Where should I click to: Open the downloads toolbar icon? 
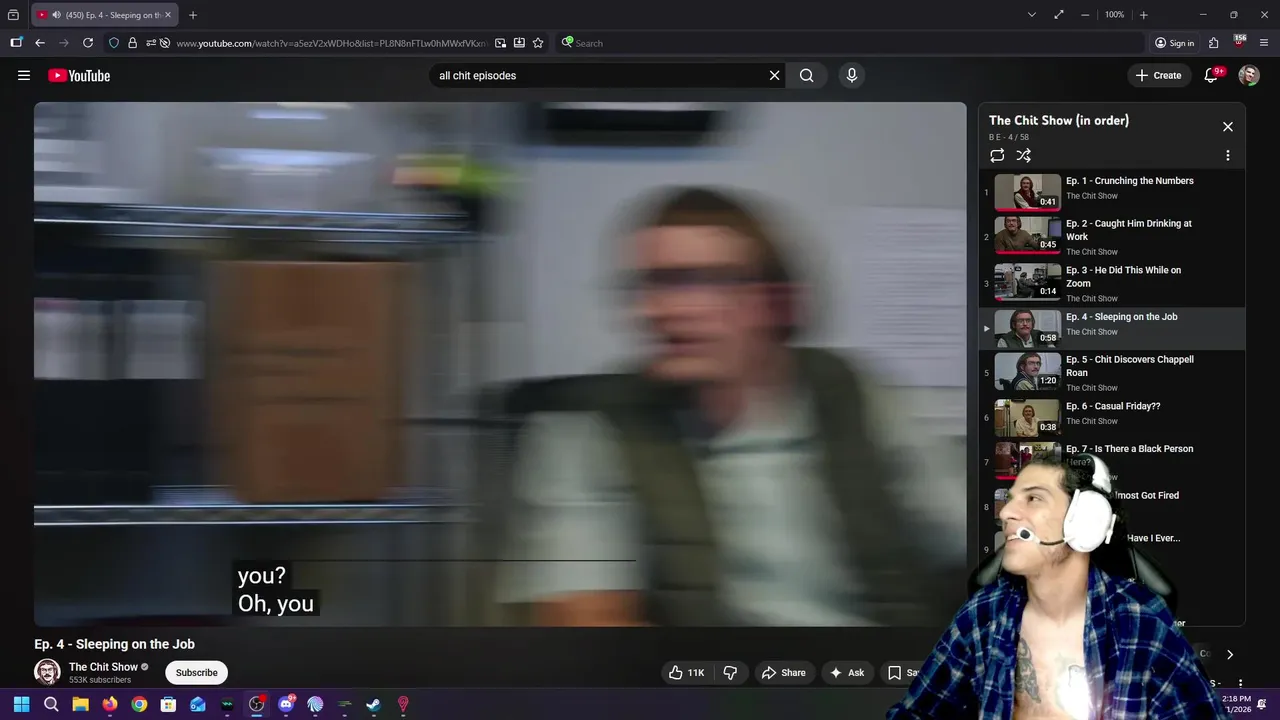[x=519, y=43]
